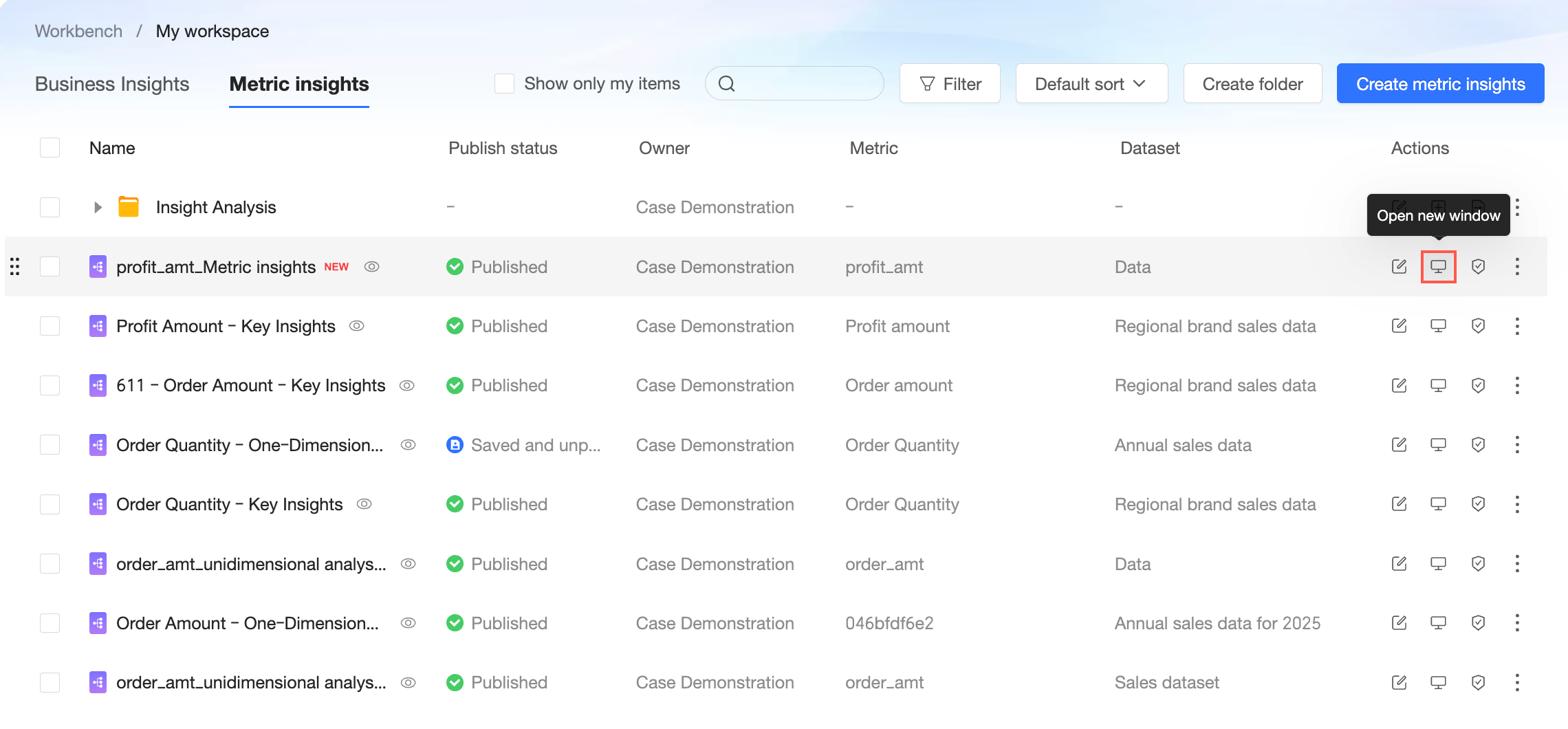The height and width of the screenshot is (729, 1568).
Task: Open profit_amt_Metric insights in new window
Action: point(1438,267)
